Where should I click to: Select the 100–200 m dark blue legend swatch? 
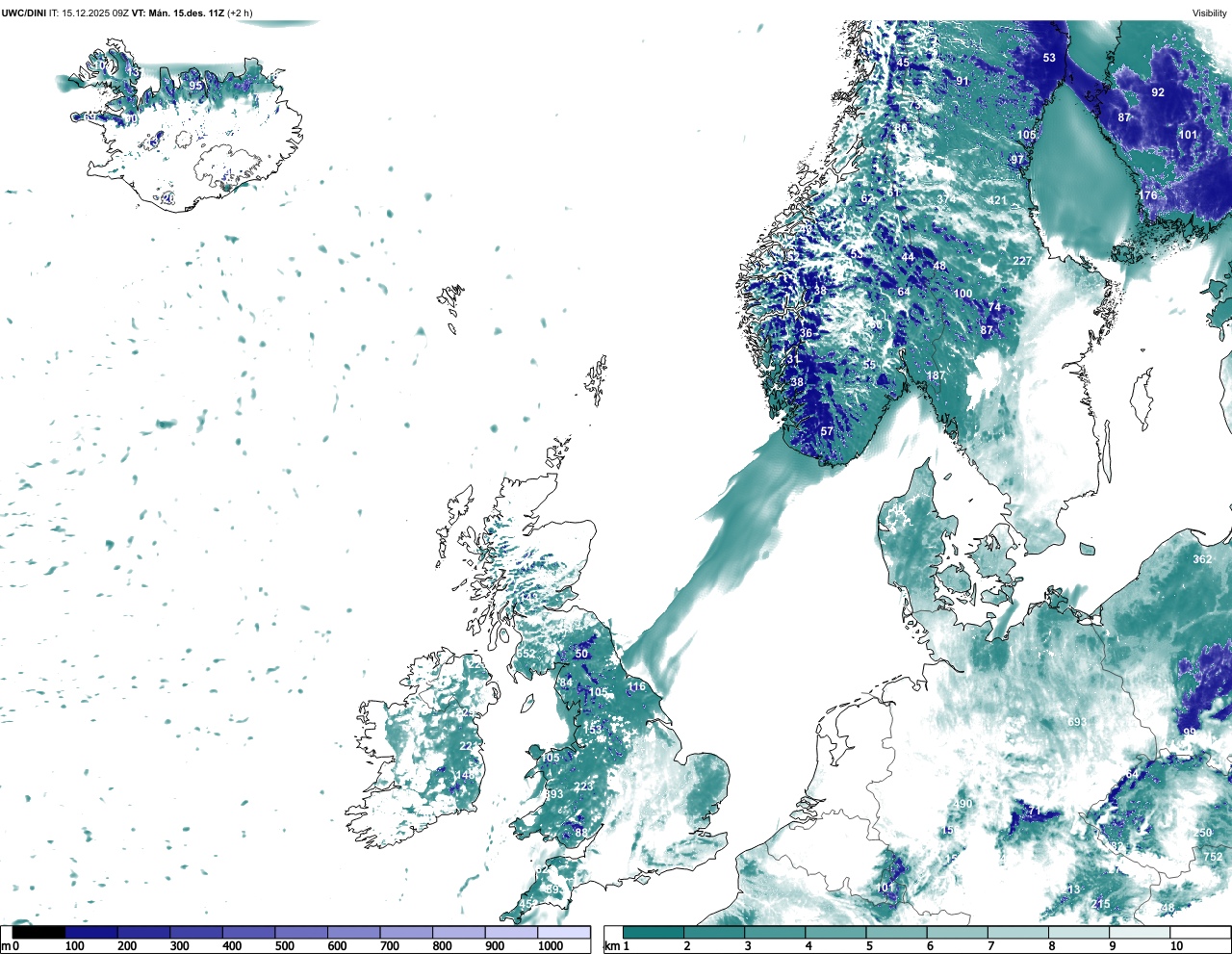point(91,933)
